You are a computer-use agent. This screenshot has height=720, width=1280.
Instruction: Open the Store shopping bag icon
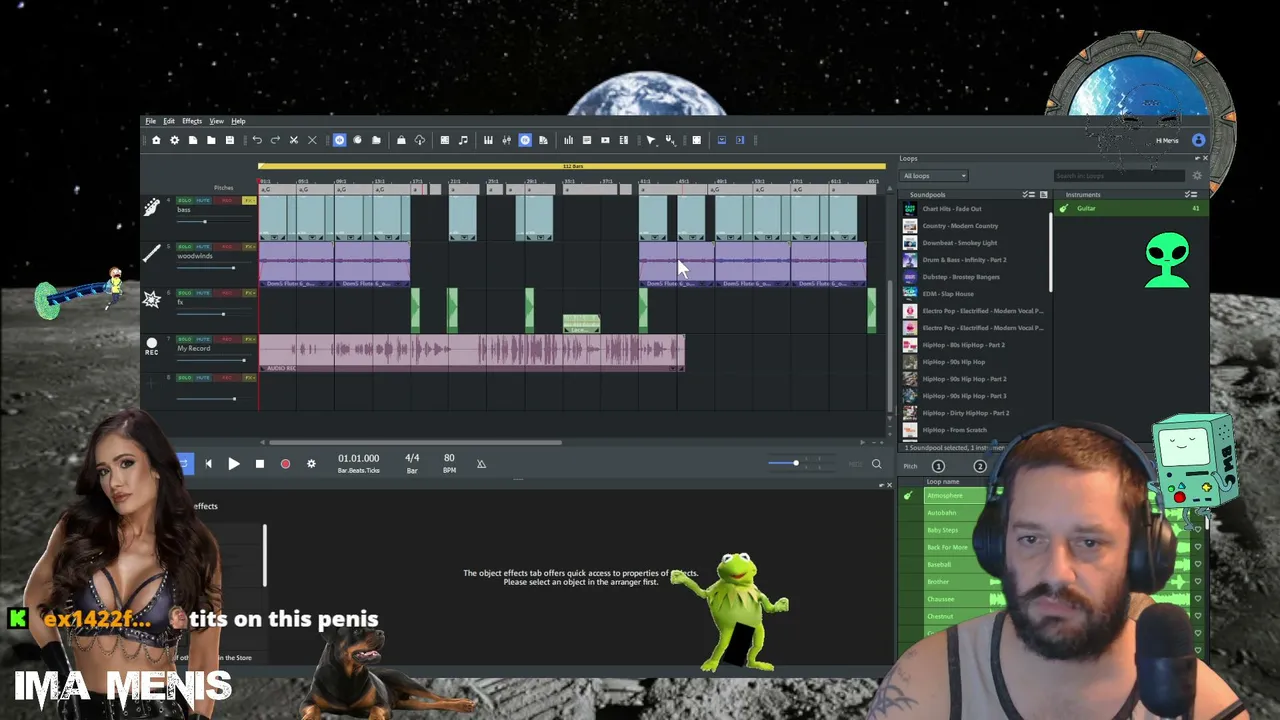click(x=401, y=140)
